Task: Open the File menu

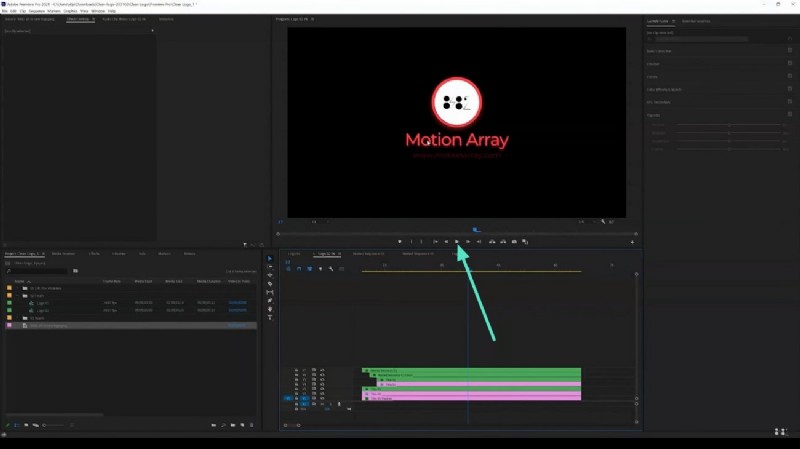Action: coord(5,11)
